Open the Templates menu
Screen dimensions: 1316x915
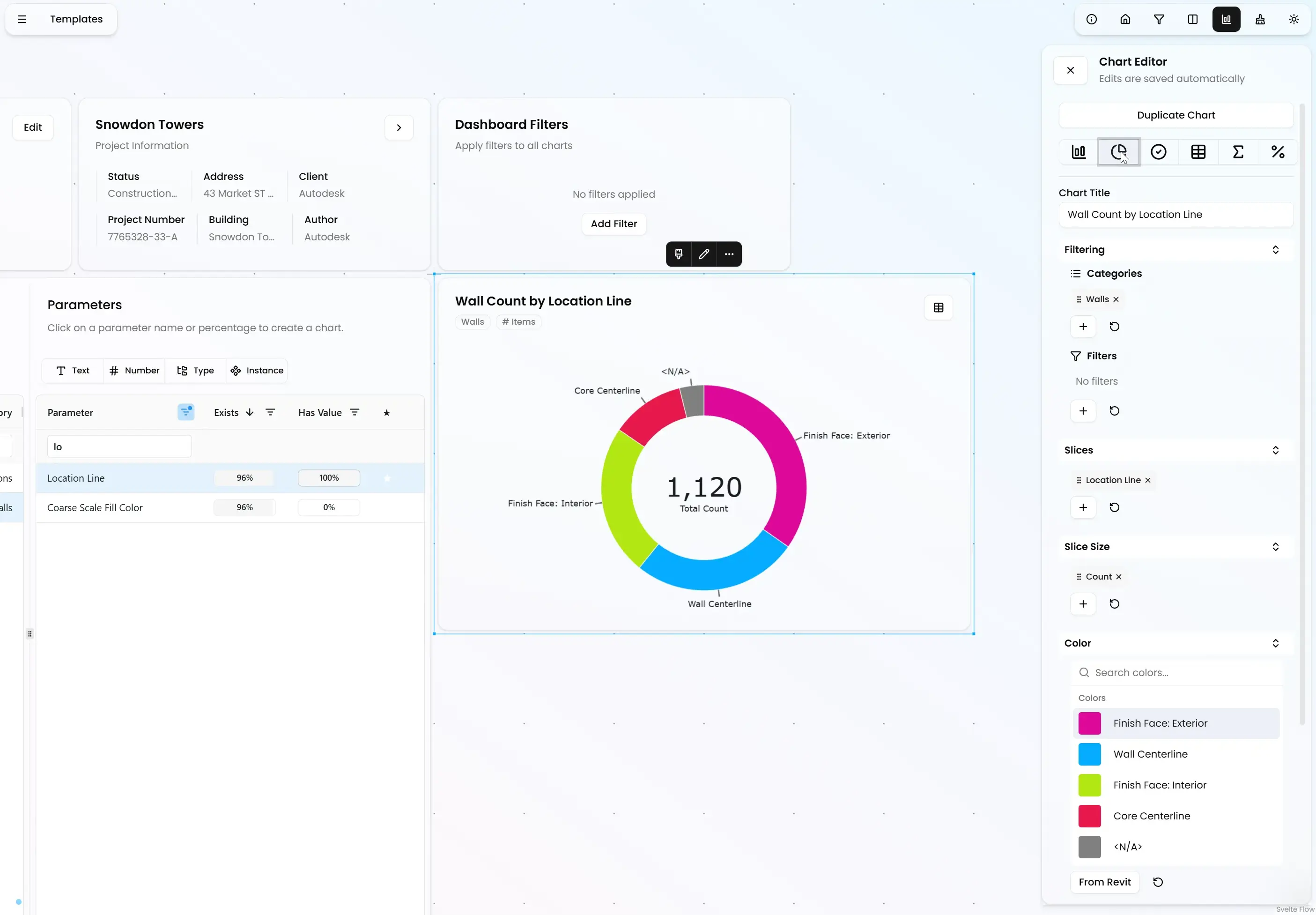click(22, 20)
